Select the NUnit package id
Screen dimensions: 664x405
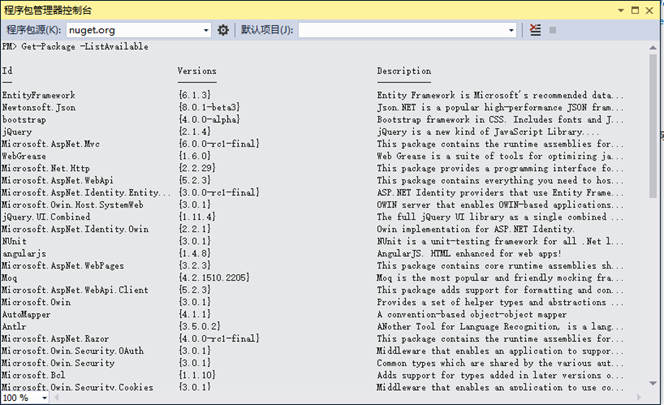point(14,241)
